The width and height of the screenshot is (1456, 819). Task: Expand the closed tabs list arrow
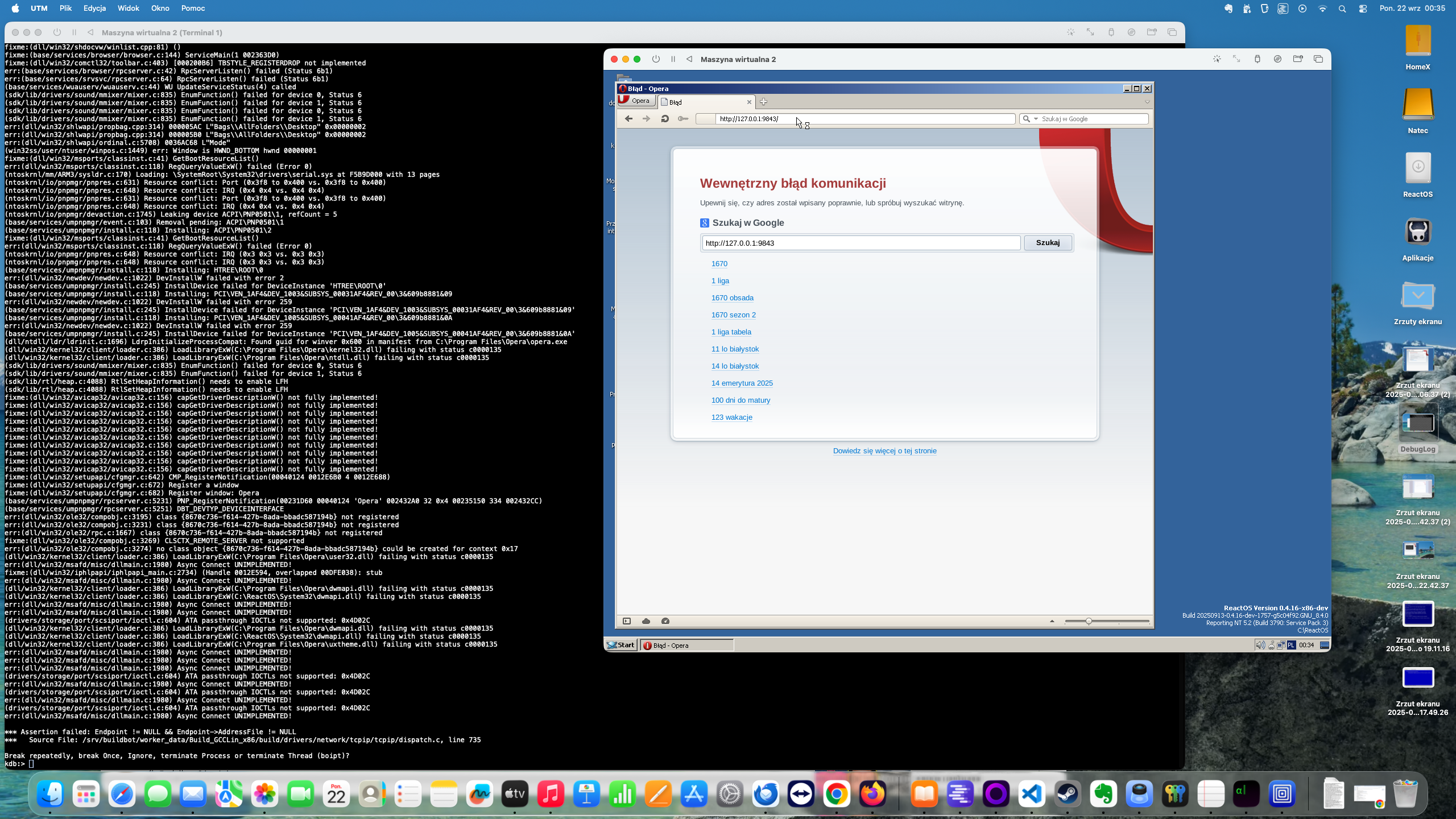point(1147,102)
